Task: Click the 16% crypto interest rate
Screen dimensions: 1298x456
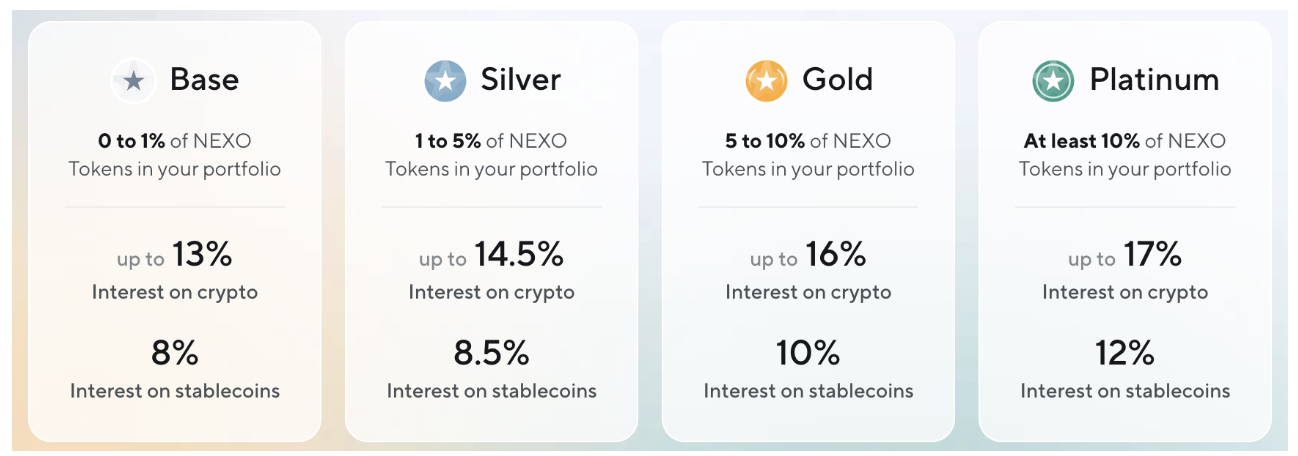Action: point(835,254)
